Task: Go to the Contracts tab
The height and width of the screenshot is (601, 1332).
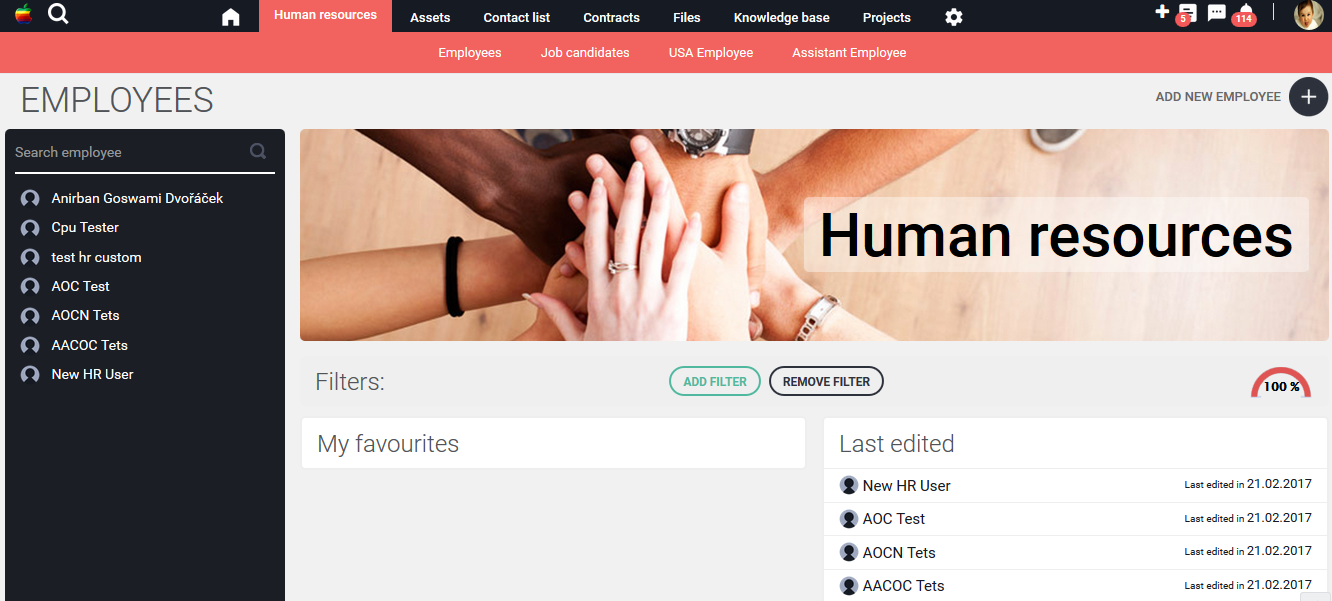Action: coord(611,17)
